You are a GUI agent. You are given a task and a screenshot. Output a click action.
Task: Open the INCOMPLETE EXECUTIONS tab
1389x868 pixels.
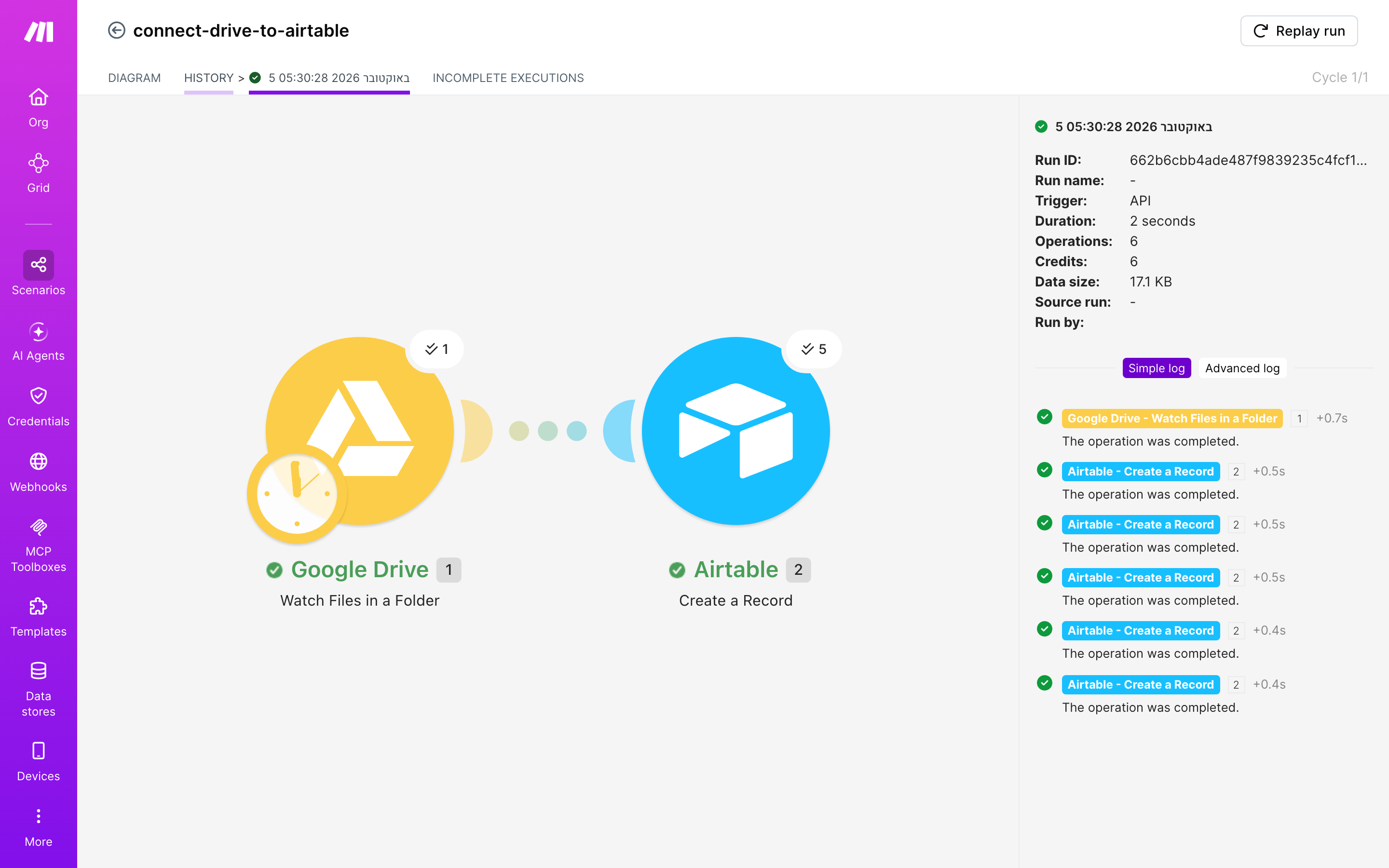click(x=508, y=78)
